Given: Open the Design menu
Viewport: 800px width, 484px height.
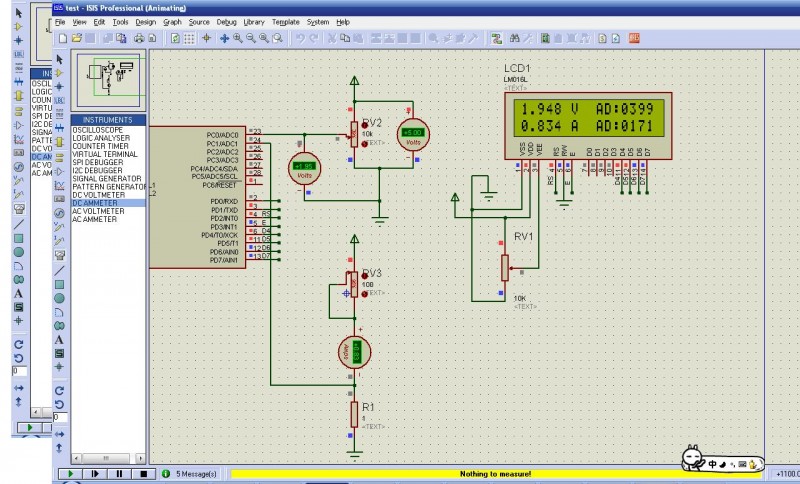Looking at the screenshot, I should click(x=145, y=22).
